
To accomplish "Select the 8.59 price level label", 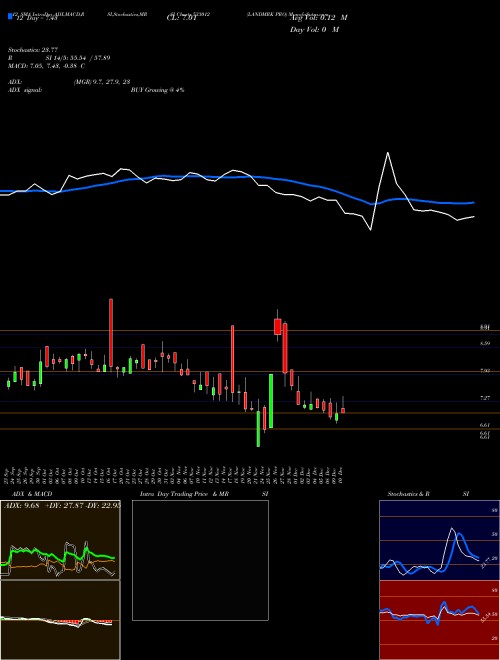I will point(485,343).
